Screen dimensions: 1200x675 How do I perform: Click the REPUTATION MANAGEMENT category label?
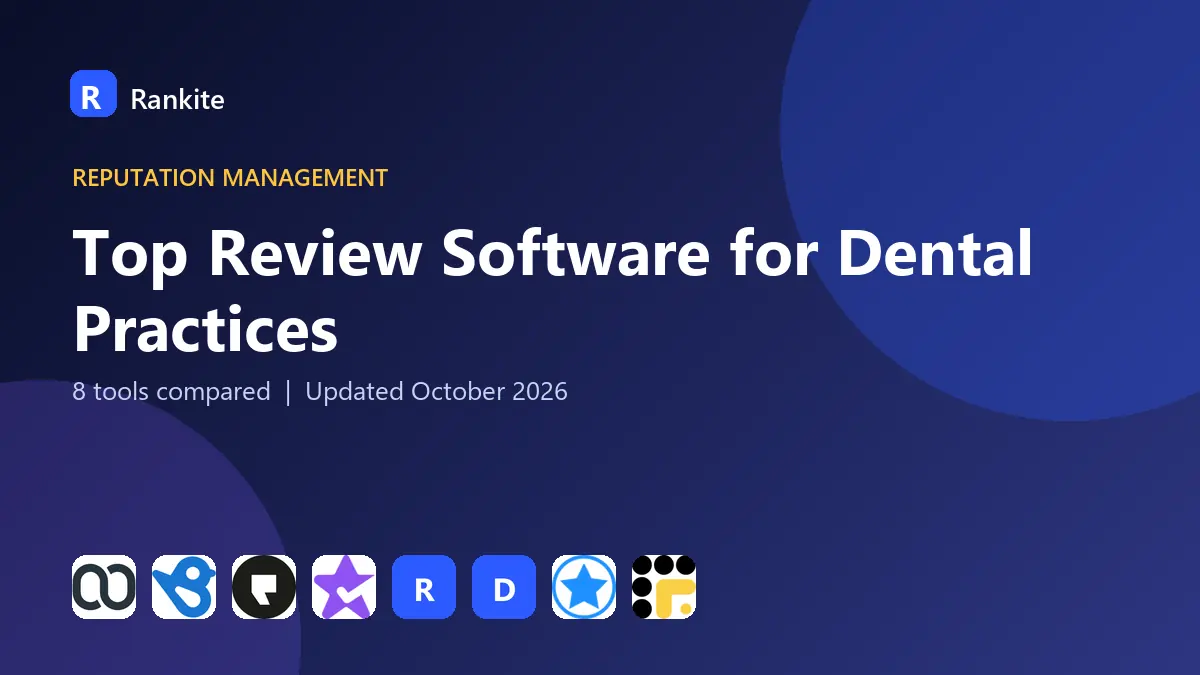pos(230,178)
